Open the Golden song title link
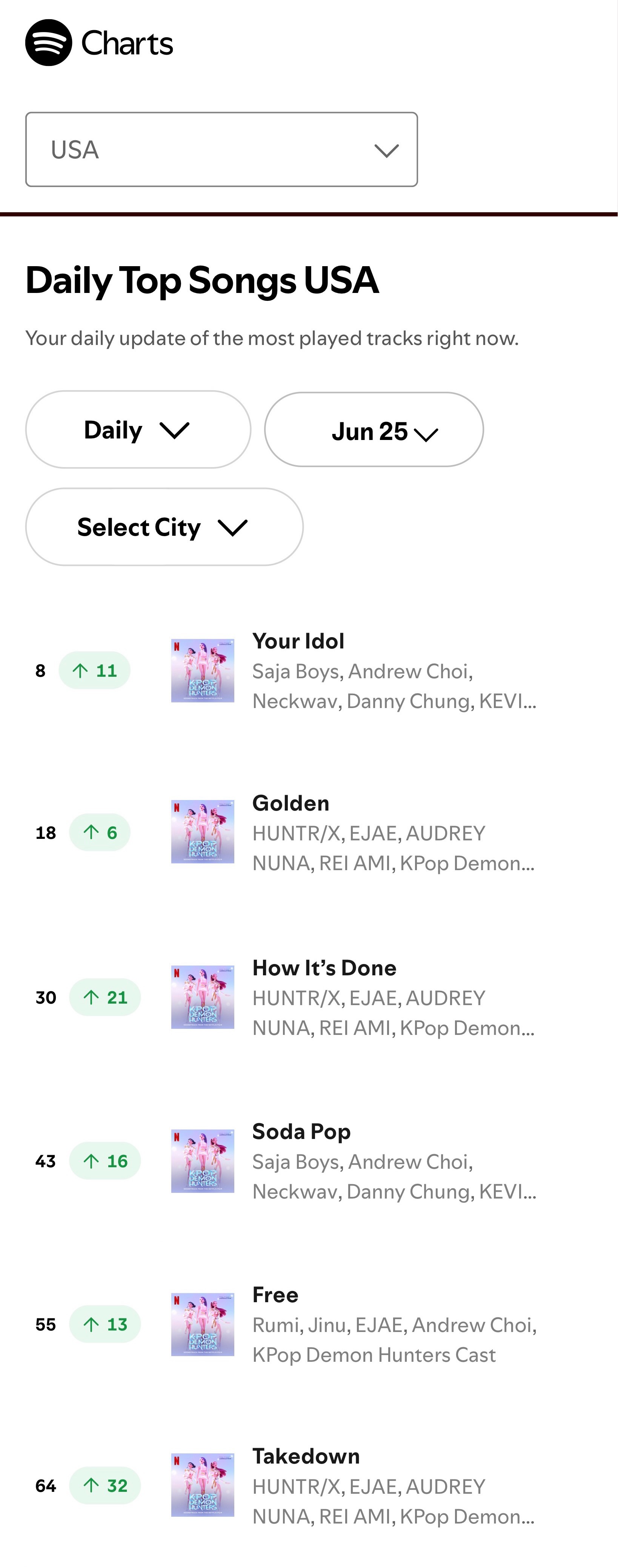The width and height of the screenshot is (618, 1568). 291,803
